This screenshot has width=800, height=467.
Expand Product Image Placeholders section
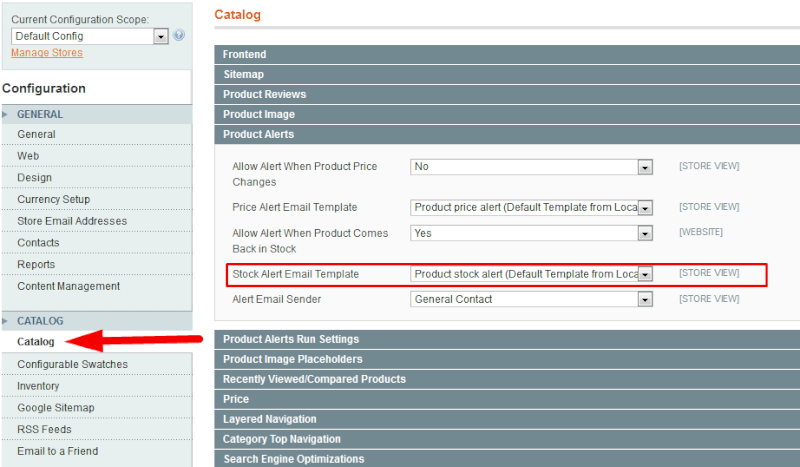pos(507,359)
